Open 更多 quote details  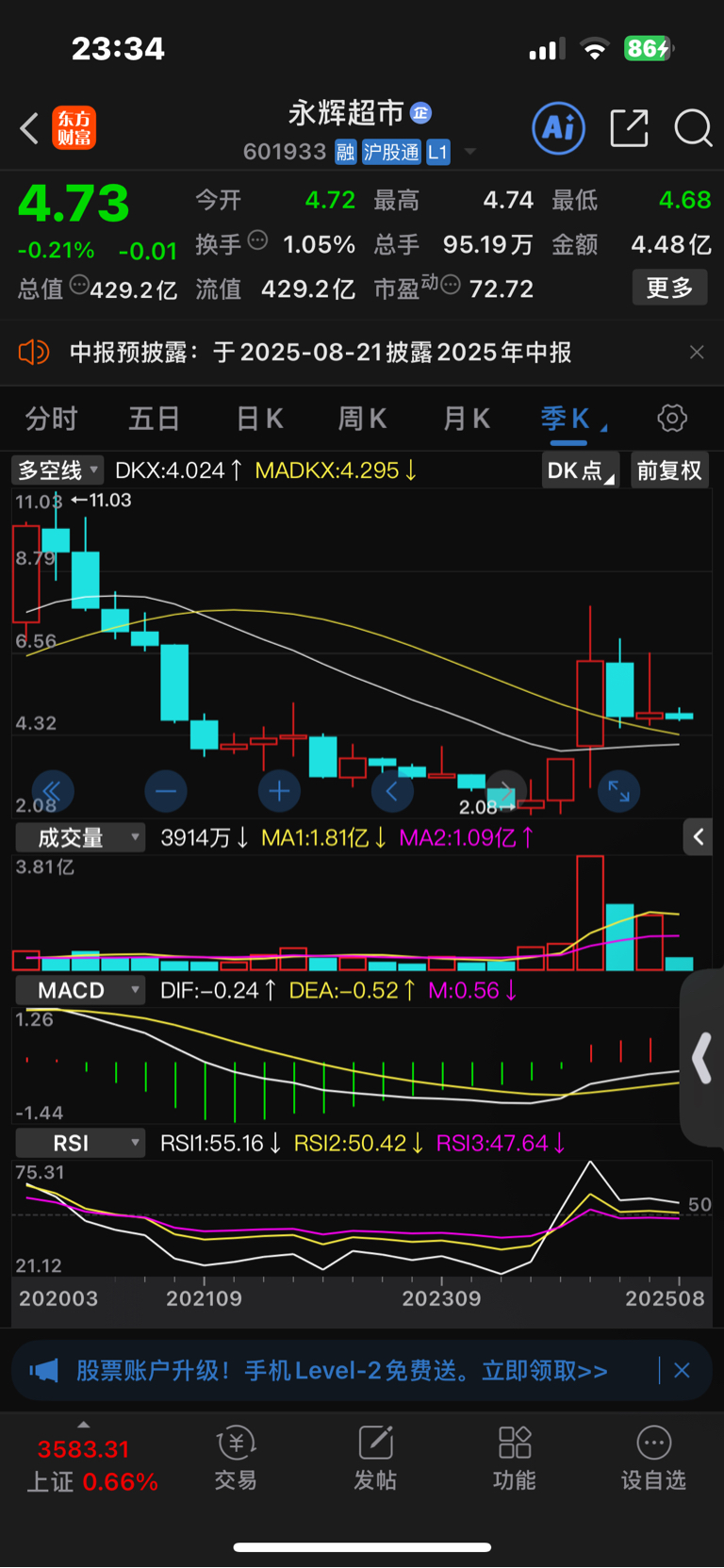669,288
